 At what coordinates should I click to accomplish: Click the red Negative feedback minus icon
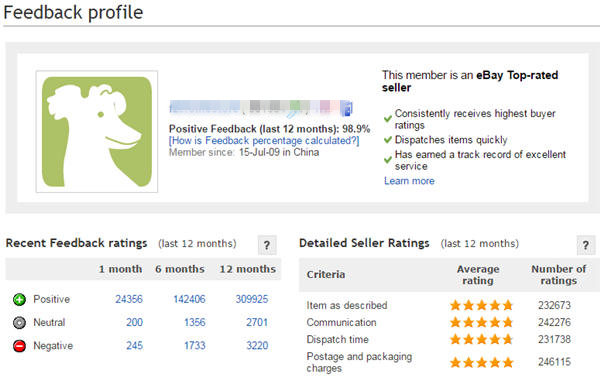point(20,346)
